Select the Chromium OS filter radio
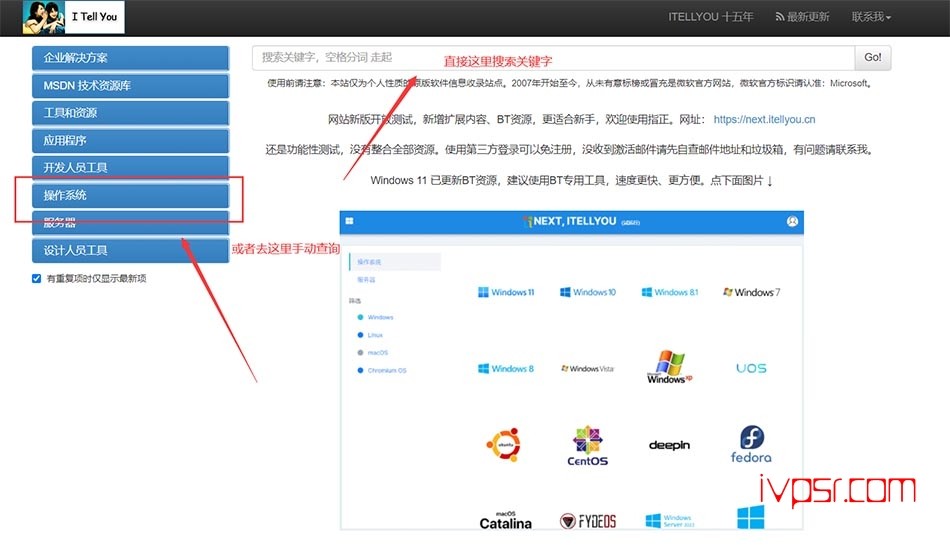The image size is (950, 545). click(360, 370)
